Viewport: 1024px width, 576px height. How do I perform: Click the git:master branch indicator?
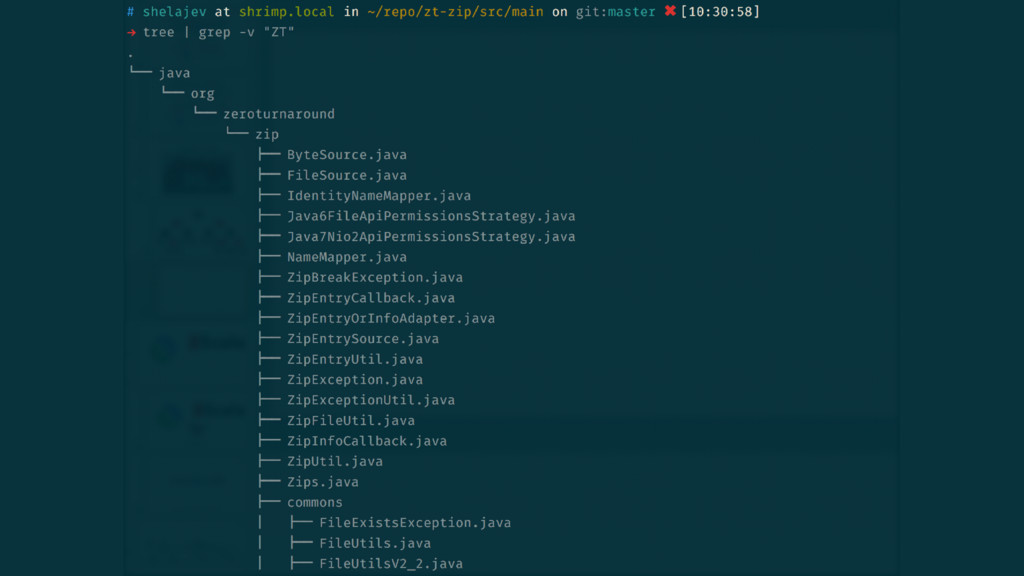click(615, 12)
